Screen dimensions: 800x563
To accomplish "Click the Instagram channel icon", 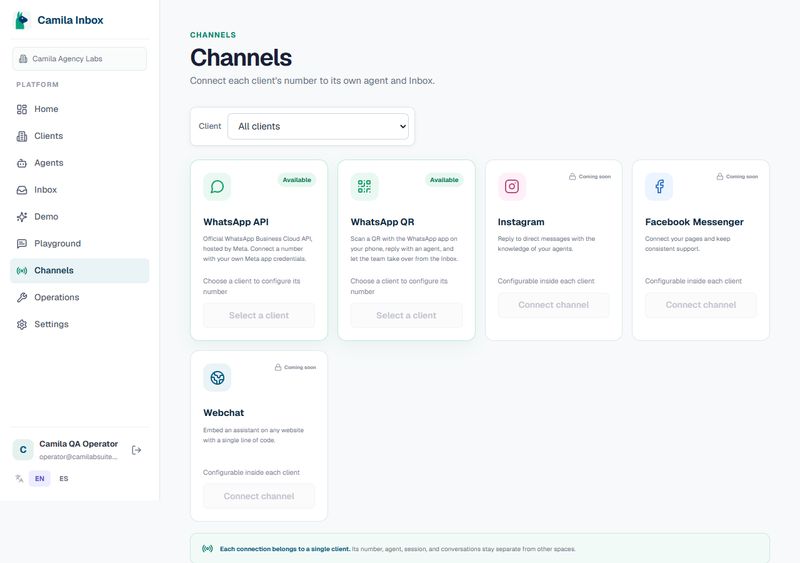I will pos(512,187).
